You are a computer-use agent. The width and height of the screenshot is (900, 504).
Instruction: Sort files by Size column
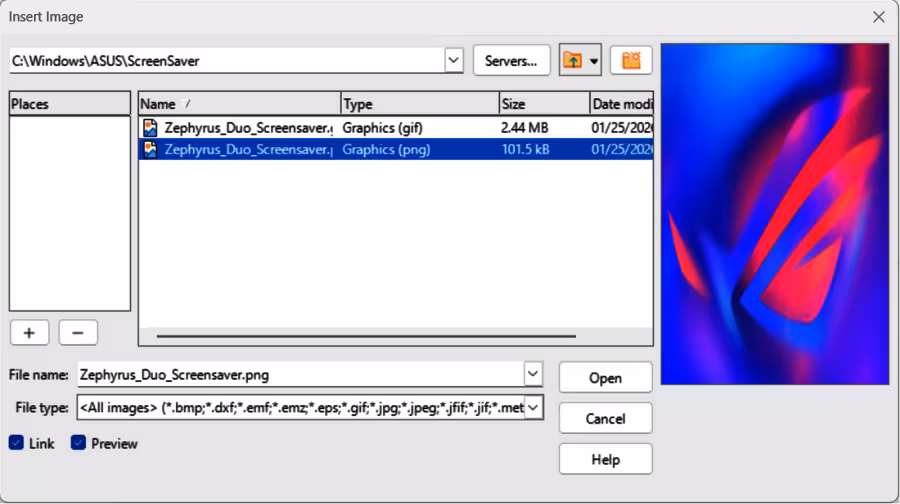click(x=544, y=104)
